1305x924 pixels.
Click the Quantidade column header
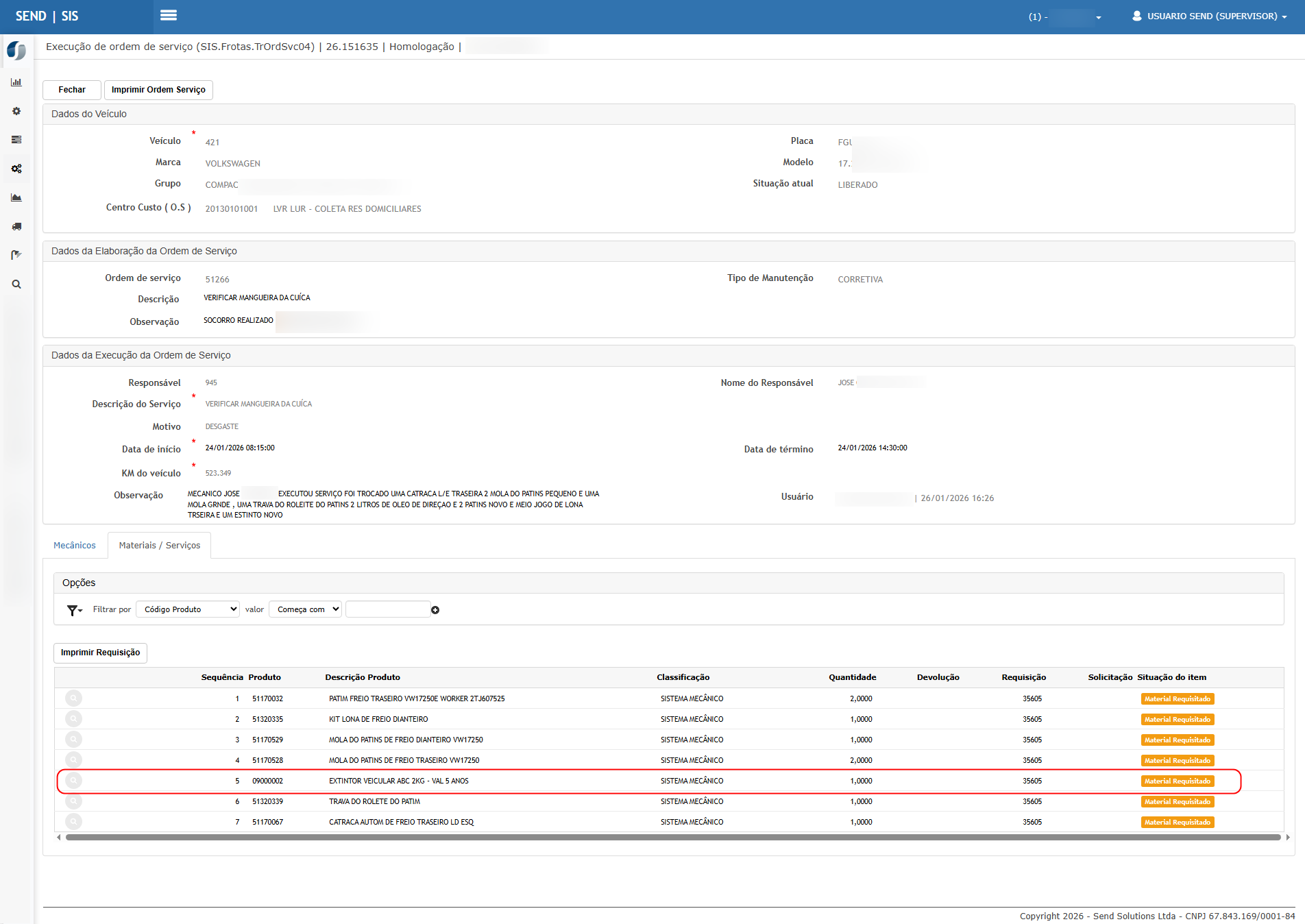click(852, 677)
